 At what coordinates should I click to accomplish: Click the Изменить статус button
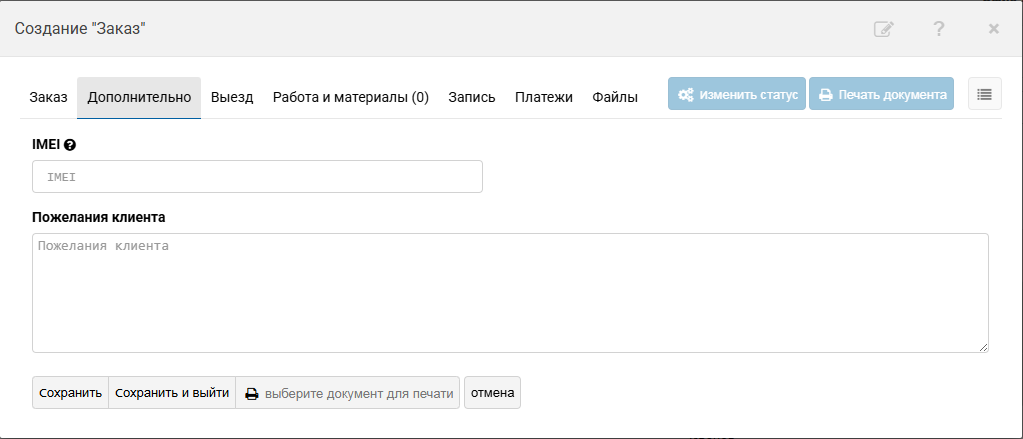point(737,95)
